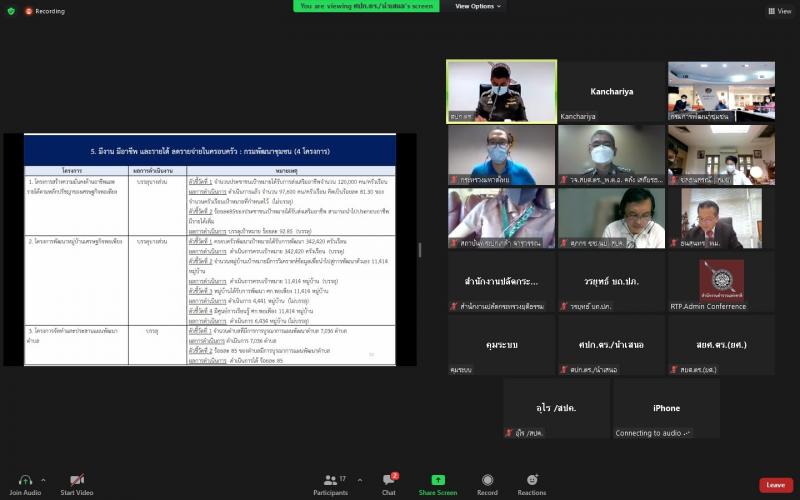Screen dimensions: 800x500
Task: Toggle the Start Video camera button
Action: click(77, 485)
